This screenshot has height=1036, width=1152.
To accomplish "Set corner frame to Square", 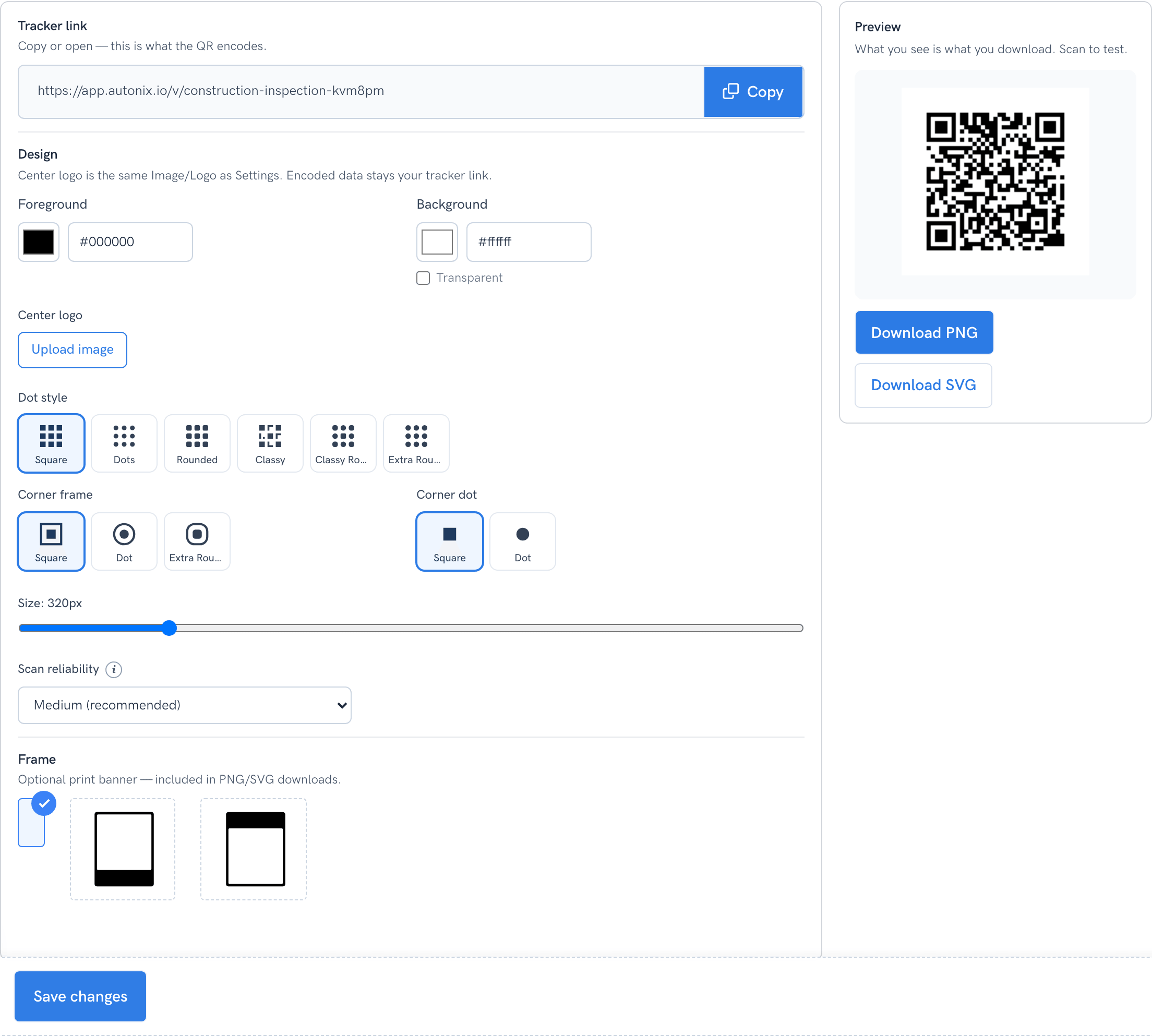I will tap(51, 541).
